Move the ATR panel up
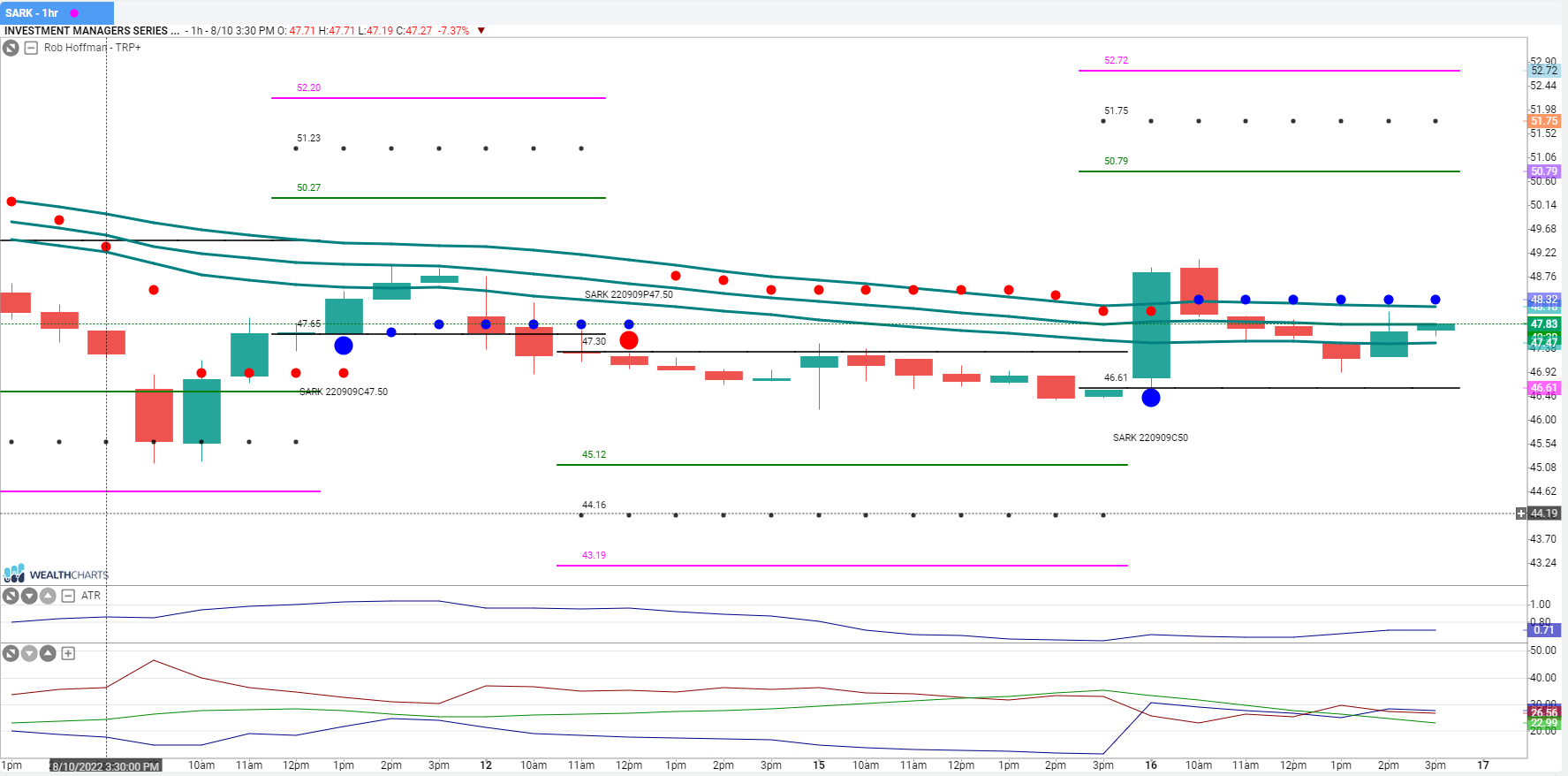1568x776 pixels. [48, 596]
